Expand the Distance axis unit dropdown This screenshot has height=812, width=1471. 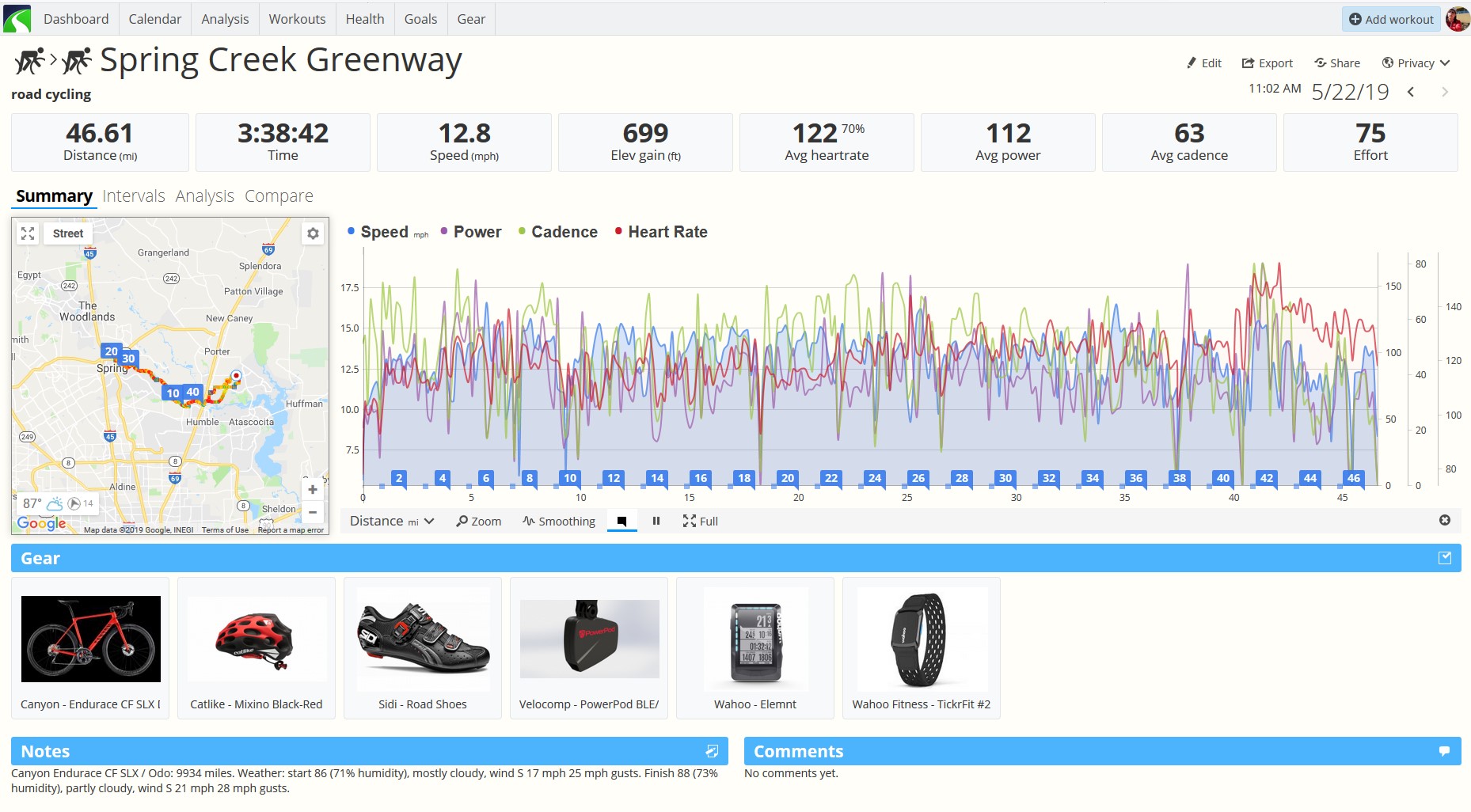coord(392,521)
